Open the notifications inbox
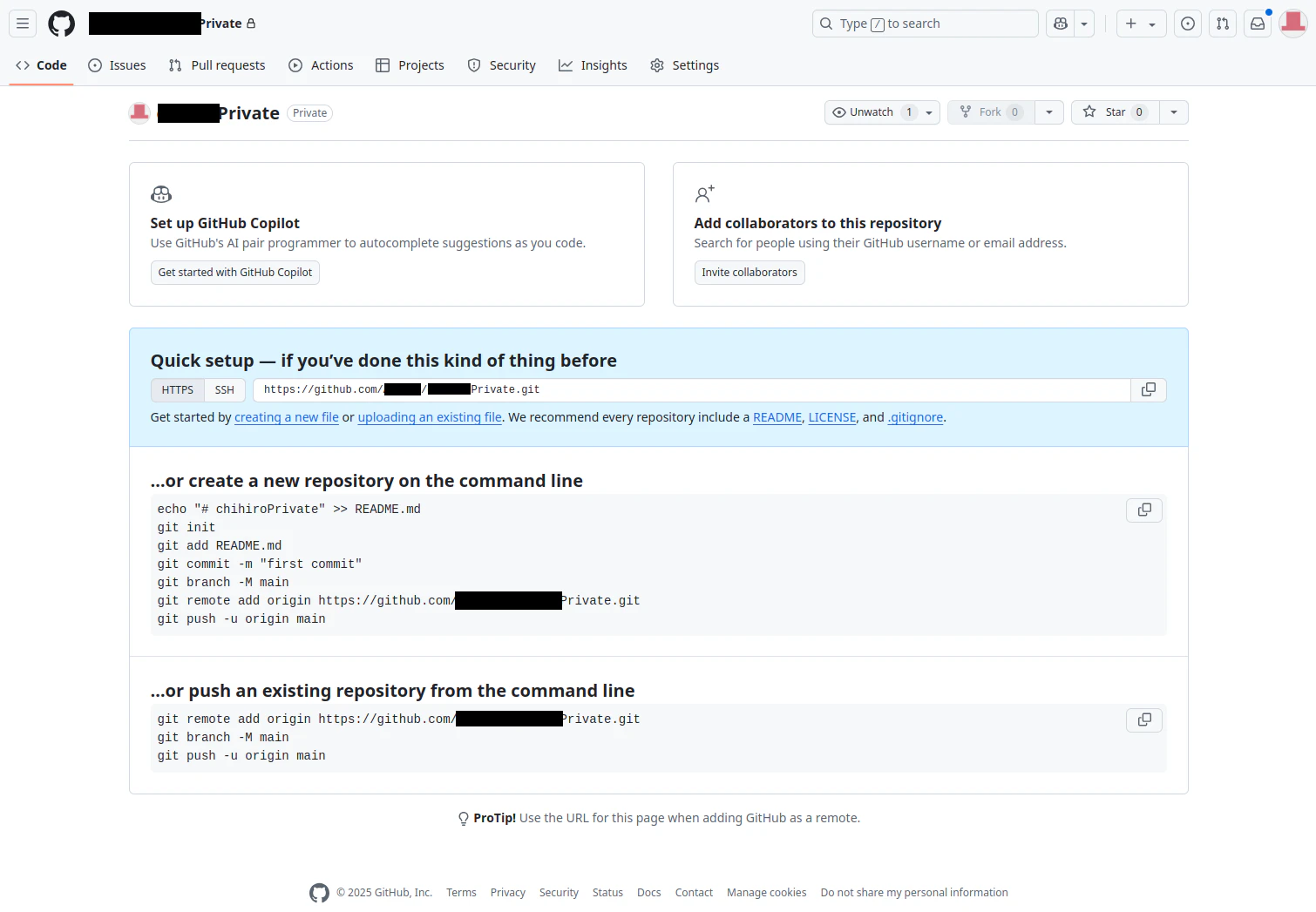1316x912 pixels. [1258, 24]
